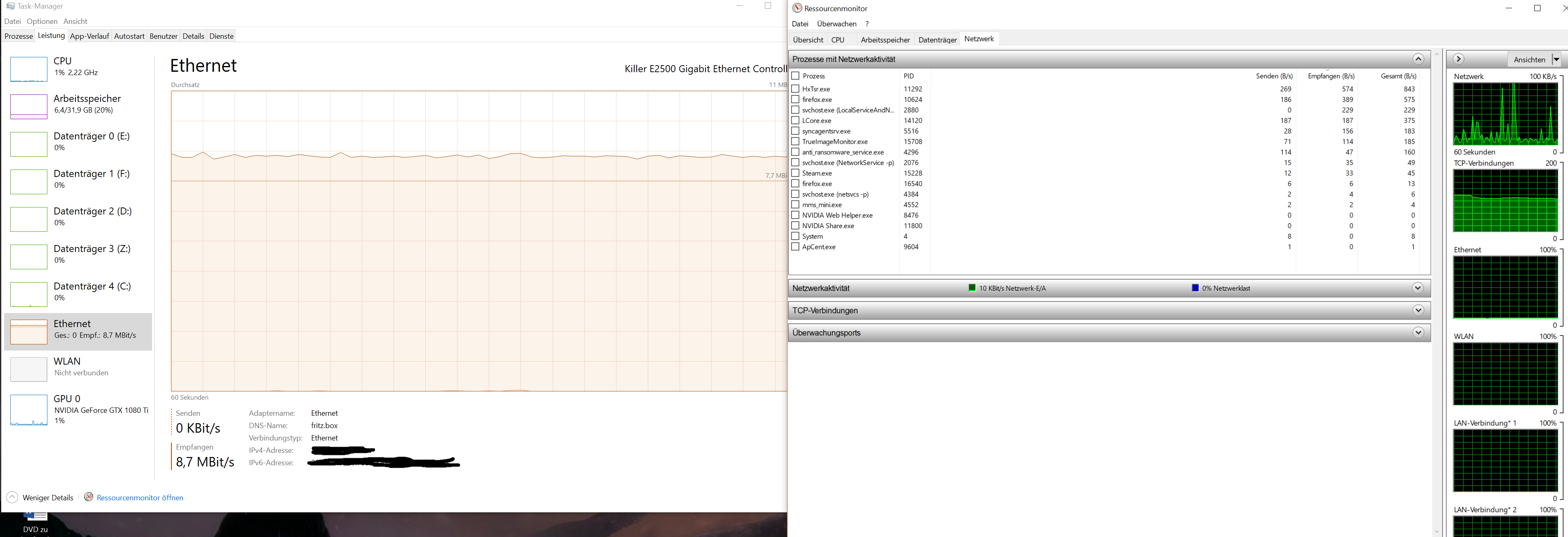Image resolution: width=1568 pixels, height=537 pixels.
Task: Select Datenträger 2 (D:) in the sidebar
Action: pos(78,219)
